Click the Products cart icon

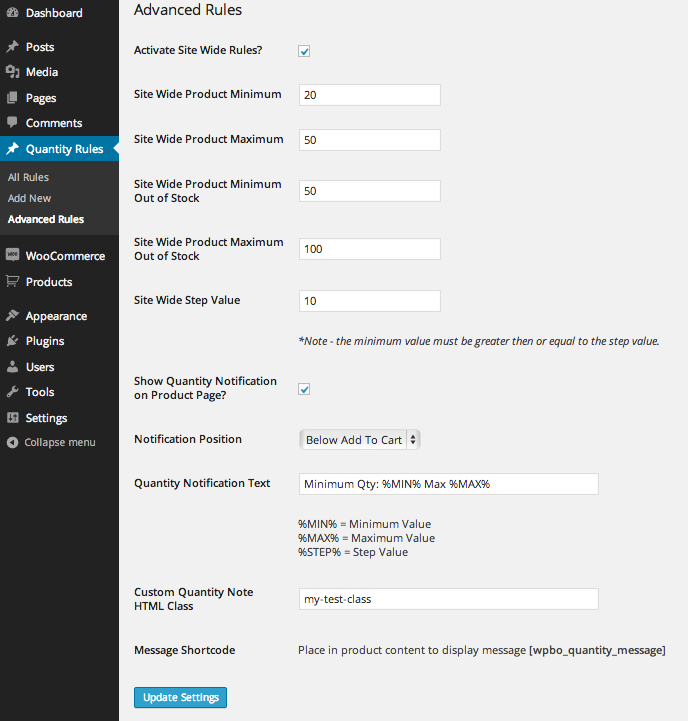(x=12, y=282)
